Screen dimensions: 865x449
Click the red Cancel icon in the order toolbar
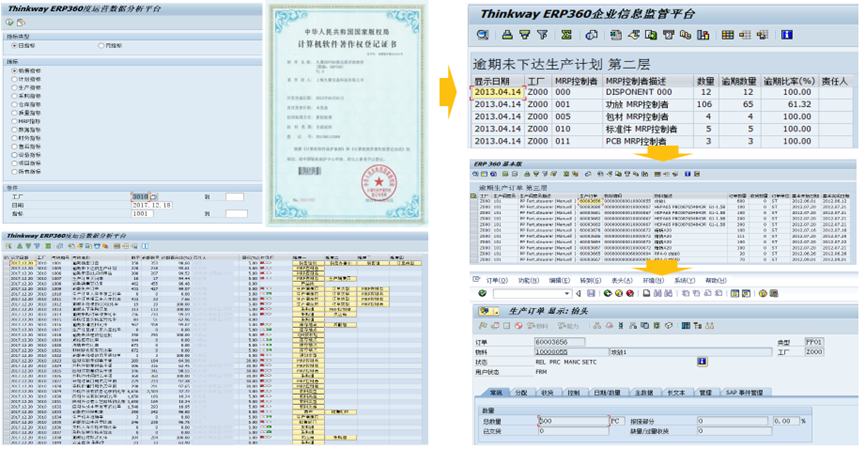630,293
